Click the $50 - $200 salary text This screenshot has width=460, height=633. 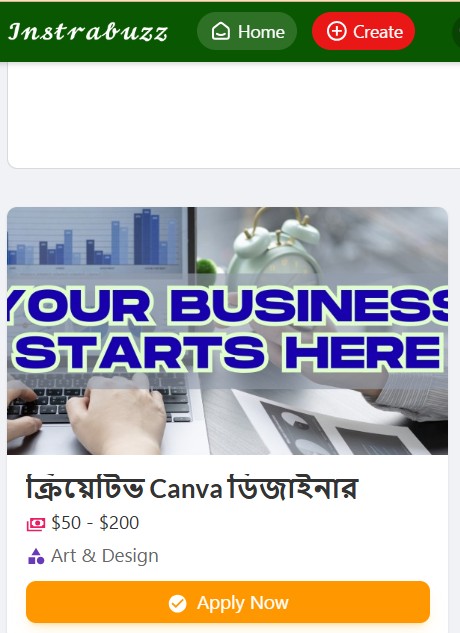pyautogui.click(x=95, y=523)
